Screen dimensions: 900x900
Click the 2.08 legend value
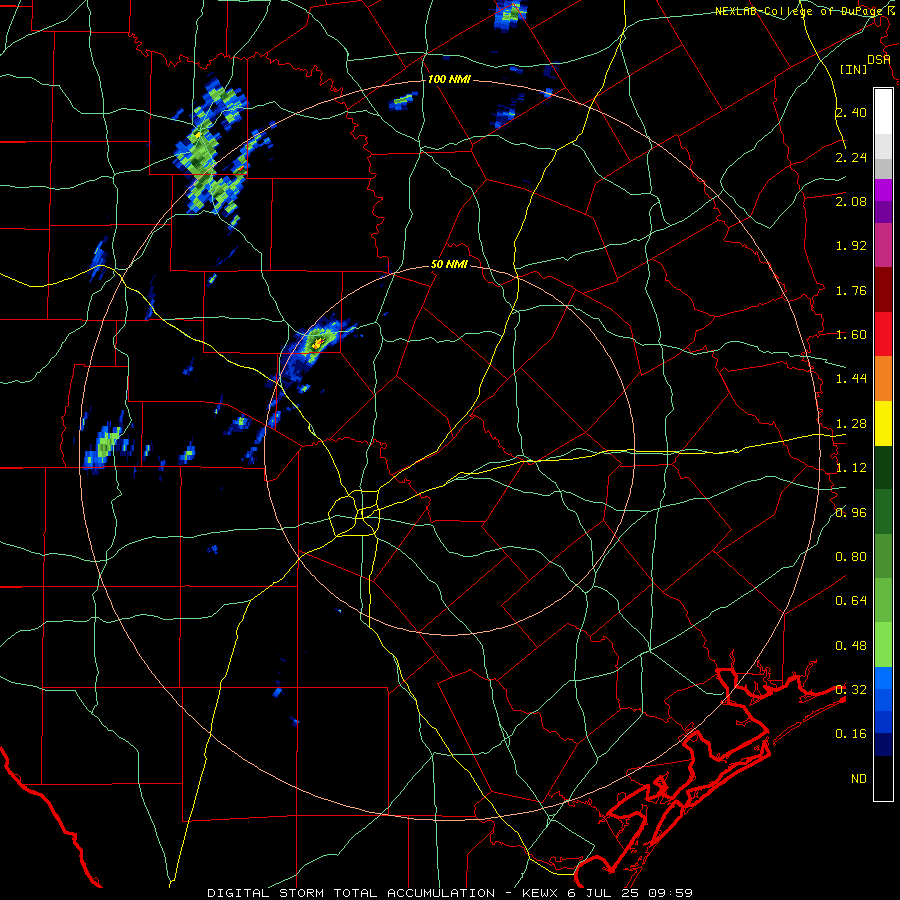(851, 201)
